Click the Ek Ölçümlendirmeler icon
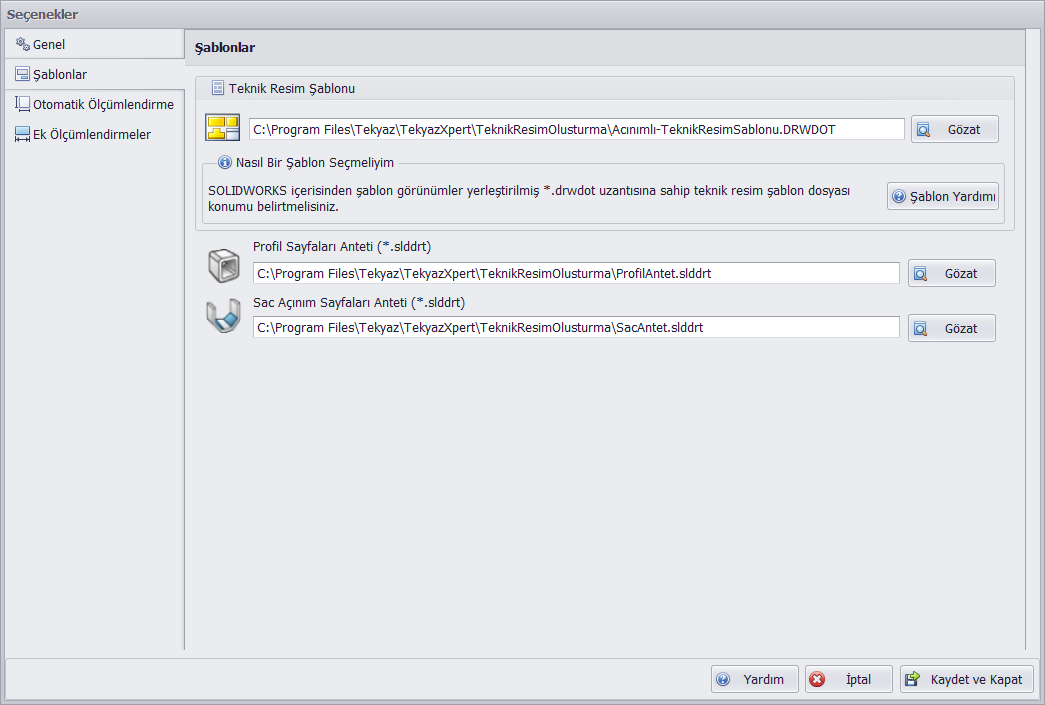 tap(23, 134)
